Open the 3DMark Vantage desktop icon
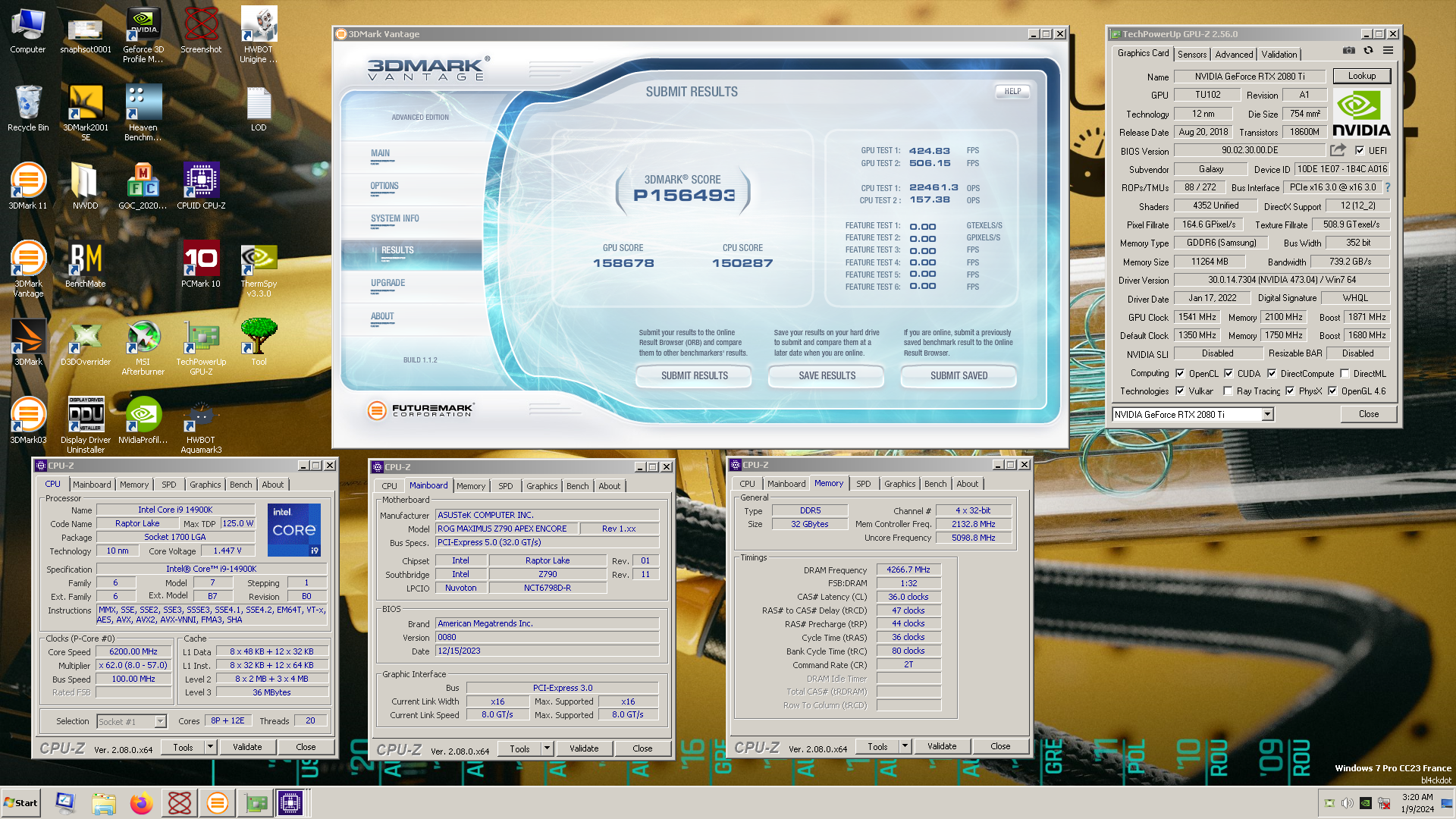This screenshot has height=819, width=1456. tap(28, 268)
